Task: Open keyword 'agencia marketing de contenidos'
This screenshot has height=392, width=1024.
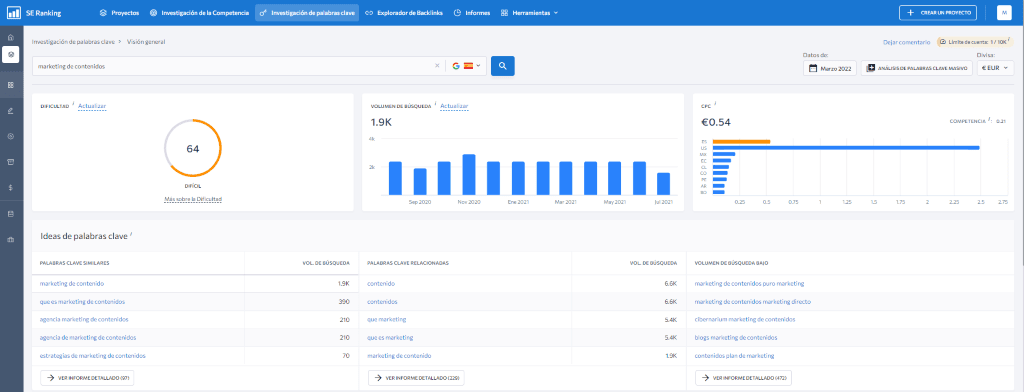Action: point(84,319)
